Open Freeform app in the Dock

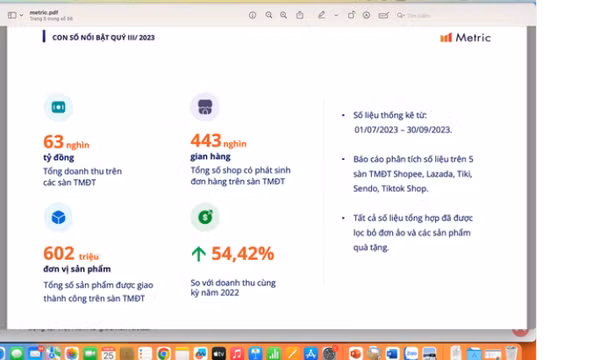pos(201,353)
